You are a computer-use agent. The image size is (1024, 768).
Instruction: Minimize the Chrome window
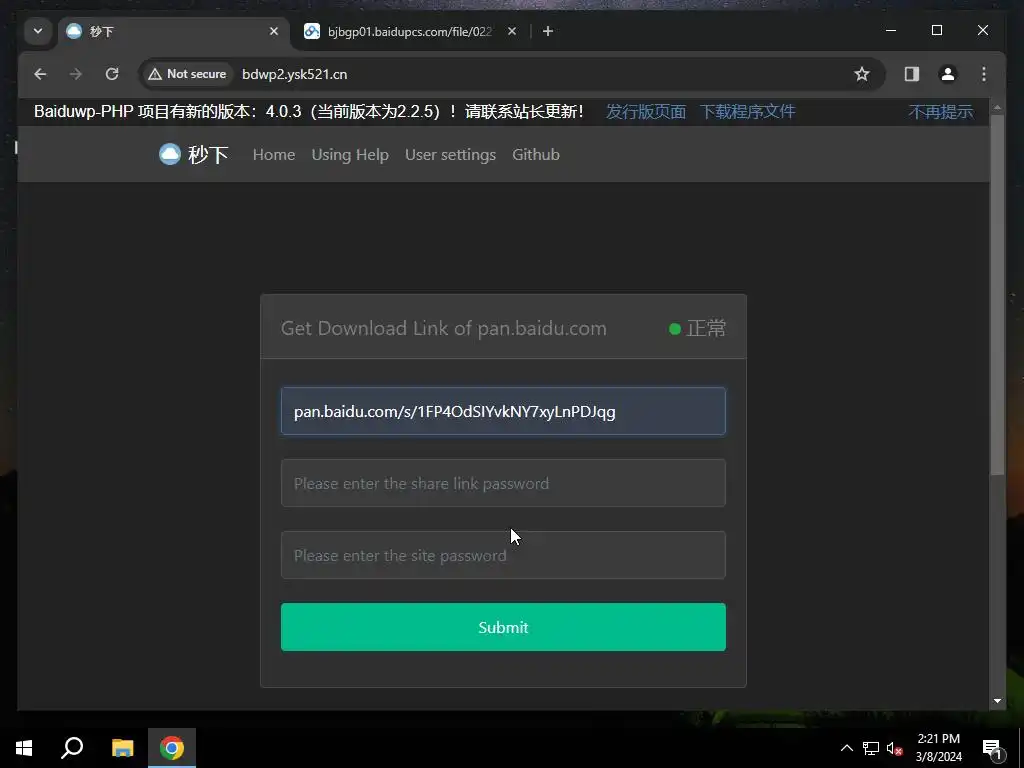[x=891, y=31]
